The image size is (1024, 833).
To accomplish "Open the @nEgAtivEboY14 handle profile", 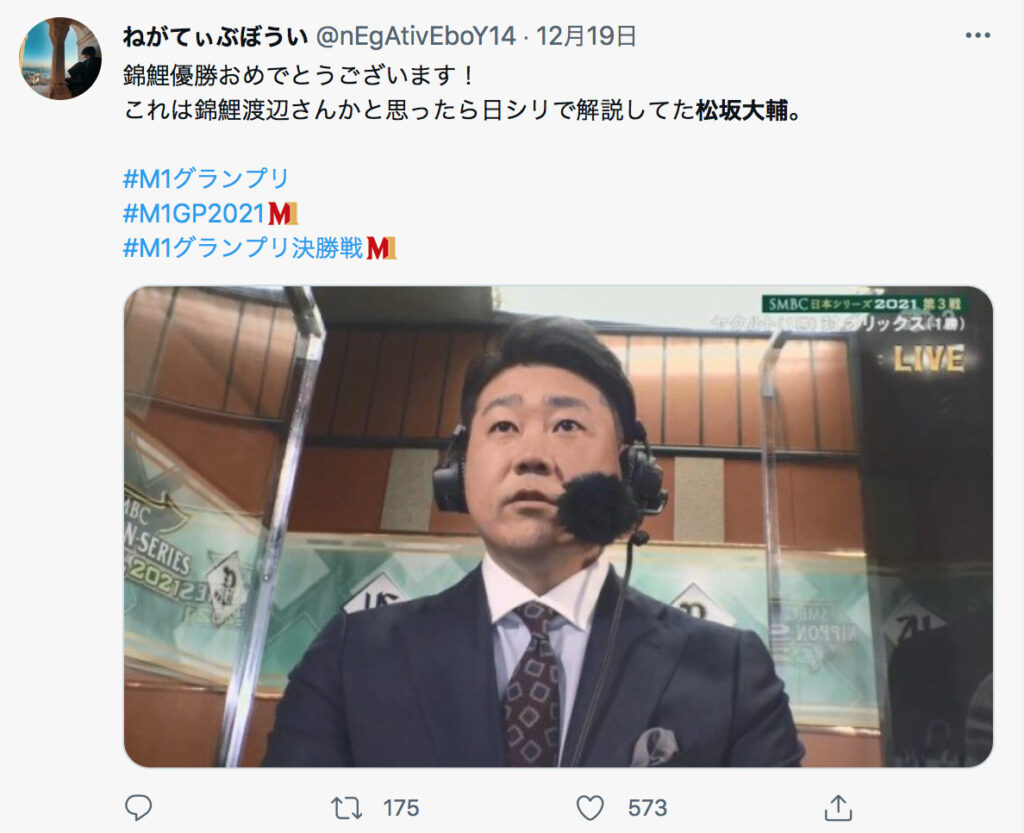I will 416,37.
